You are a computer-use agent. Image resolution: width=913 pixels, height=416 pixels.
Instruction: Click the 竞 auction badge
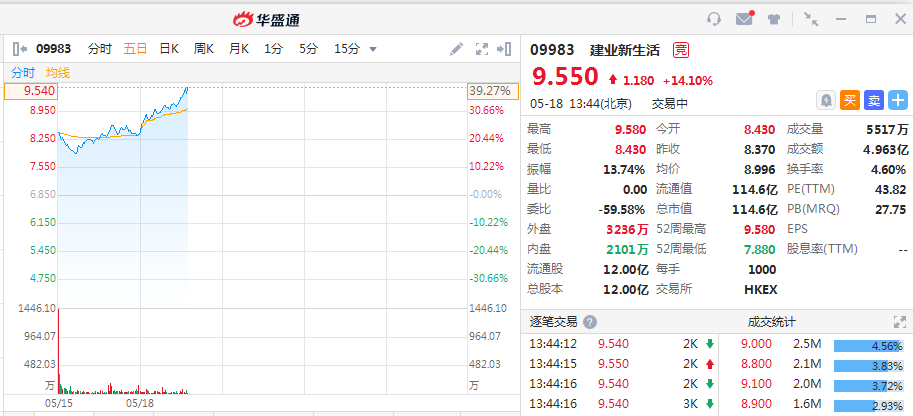tap(681, 50)
